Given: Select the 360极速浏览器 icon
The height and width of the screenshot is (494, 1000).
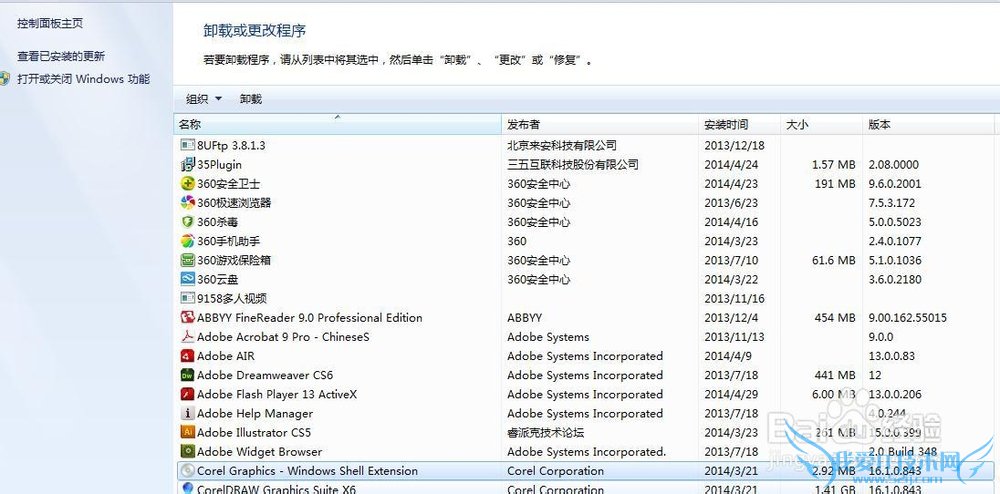Looking at the screenshot, I should [x=187, y=203].
